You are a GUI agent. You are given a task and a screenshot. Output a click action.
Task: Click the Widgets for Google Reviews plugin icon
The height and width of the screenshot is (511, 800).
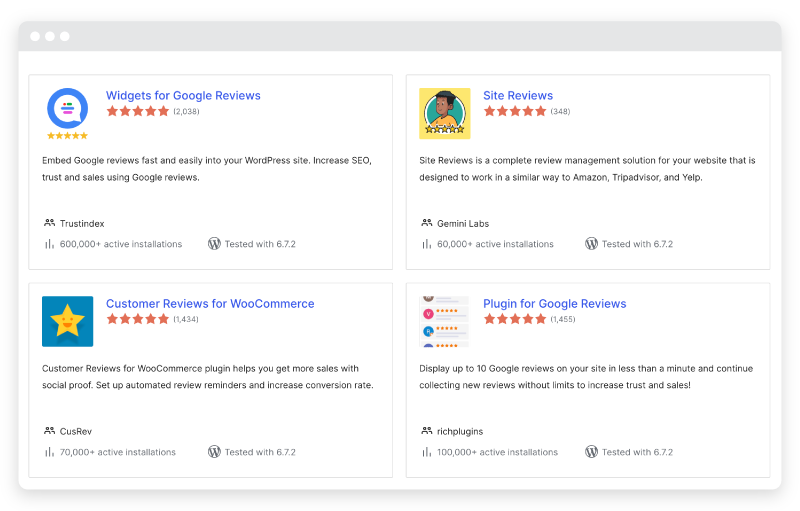[x=67, y=113]
